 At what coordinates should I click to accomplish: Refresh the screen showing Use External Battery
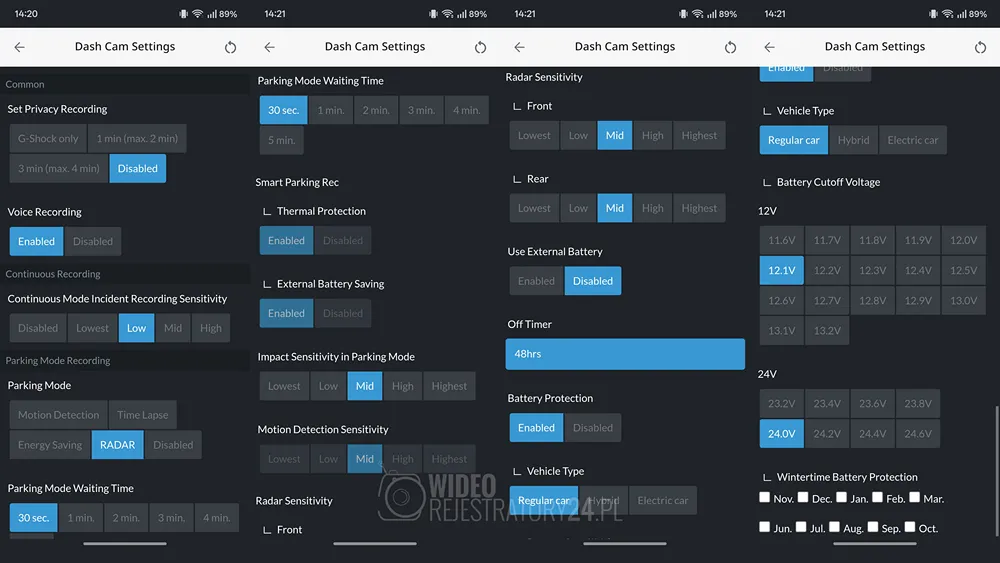(730, 47)
